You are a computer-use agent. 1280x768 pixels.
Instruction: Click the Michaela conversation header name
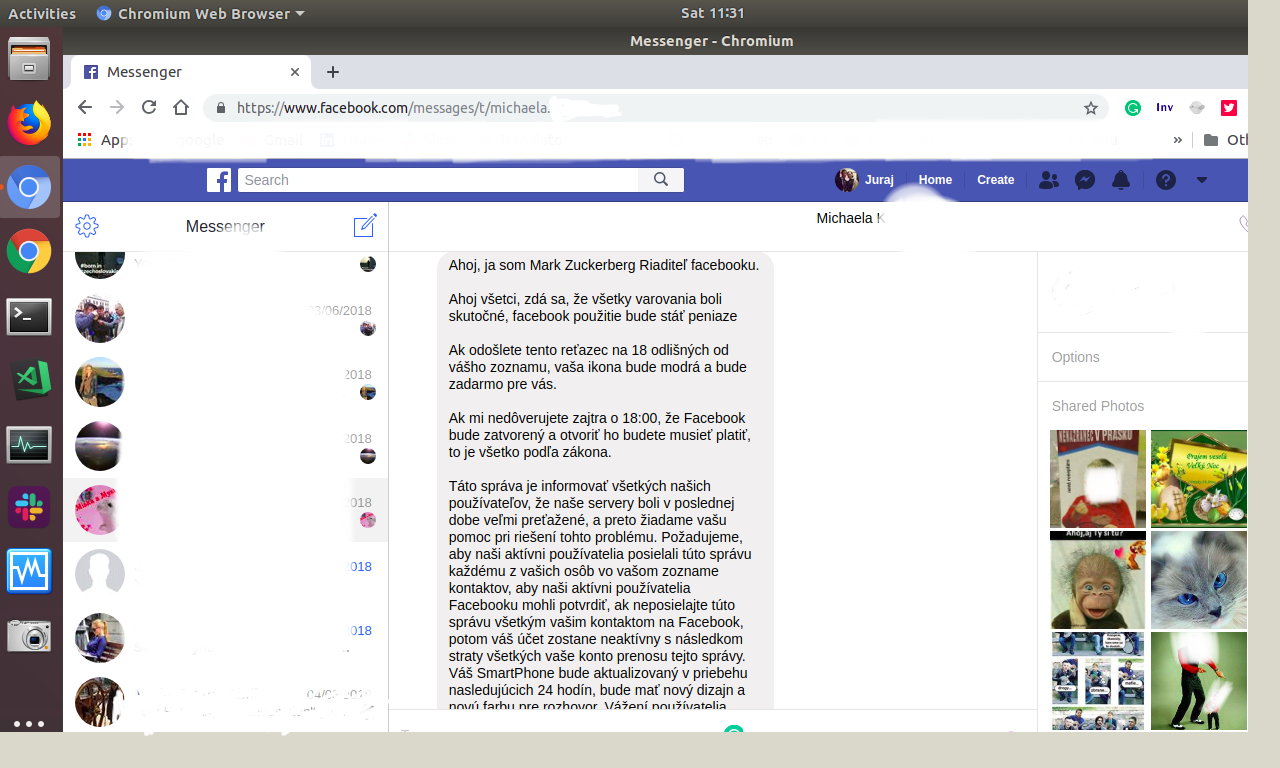coord(850,218)
